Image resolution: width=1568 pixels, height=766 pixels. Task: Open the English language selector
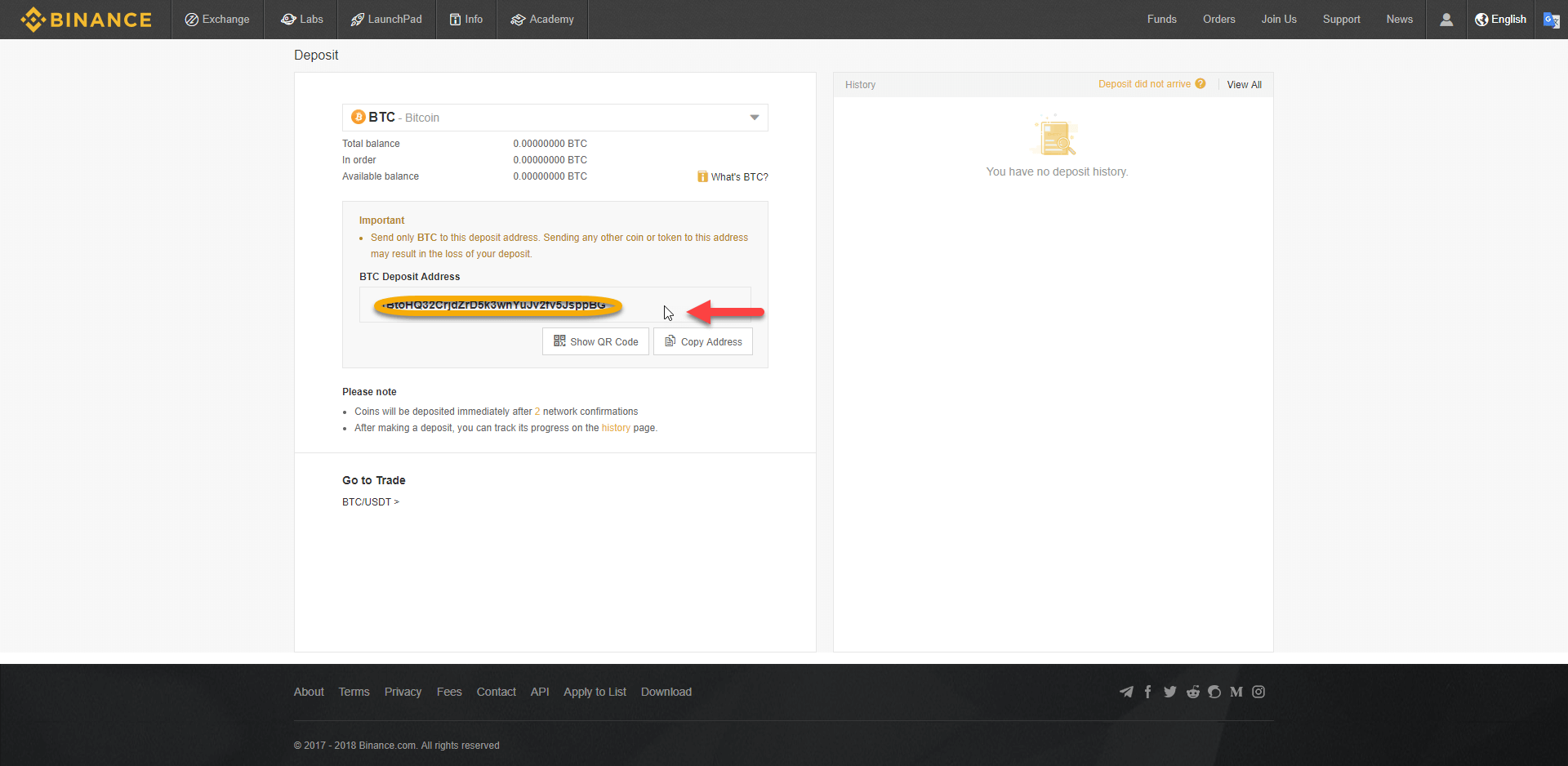1500,20
